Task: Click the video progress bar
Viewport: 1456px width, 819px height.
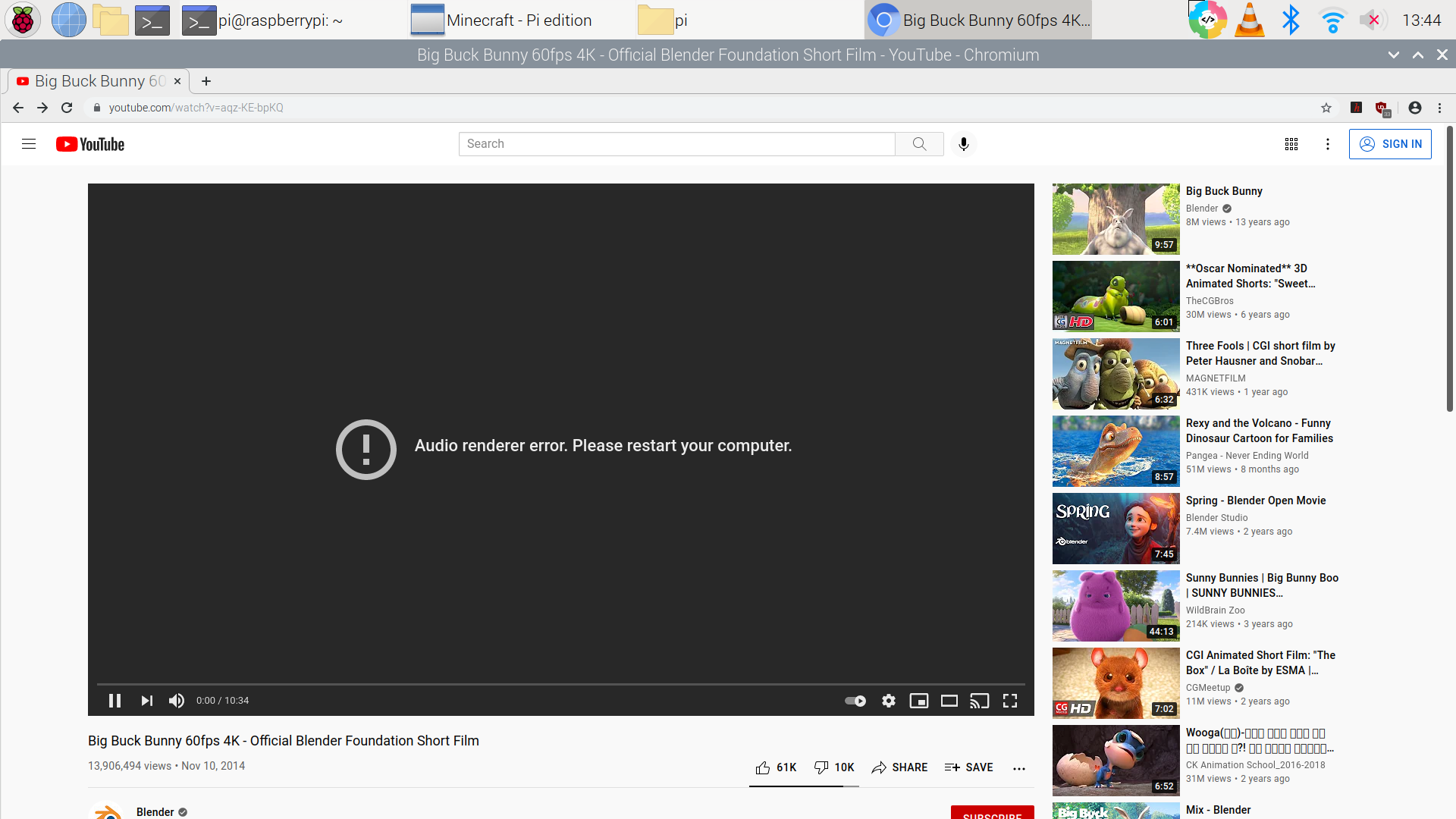Action: 561,684
